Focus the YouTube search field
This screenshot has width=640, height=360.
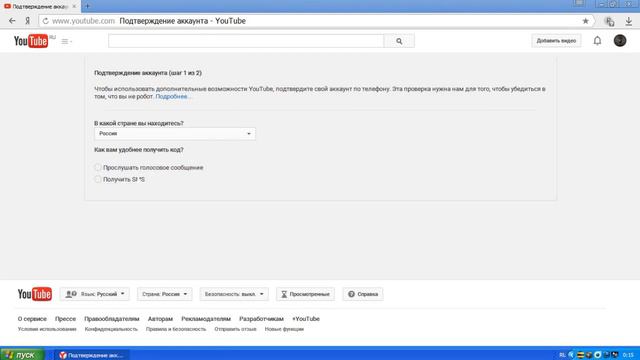246,41
